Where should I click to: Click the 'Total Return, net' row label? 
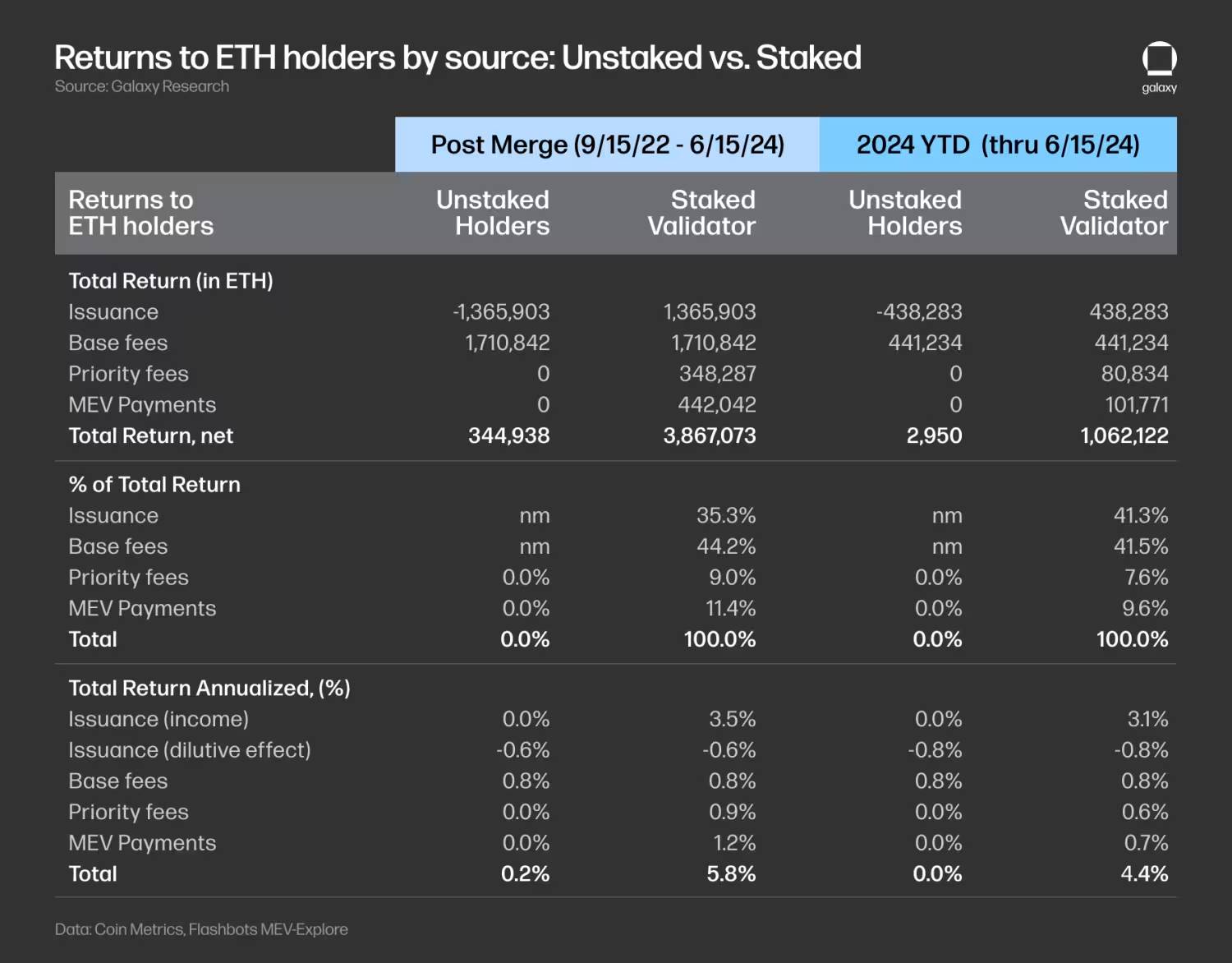point(151,435)
